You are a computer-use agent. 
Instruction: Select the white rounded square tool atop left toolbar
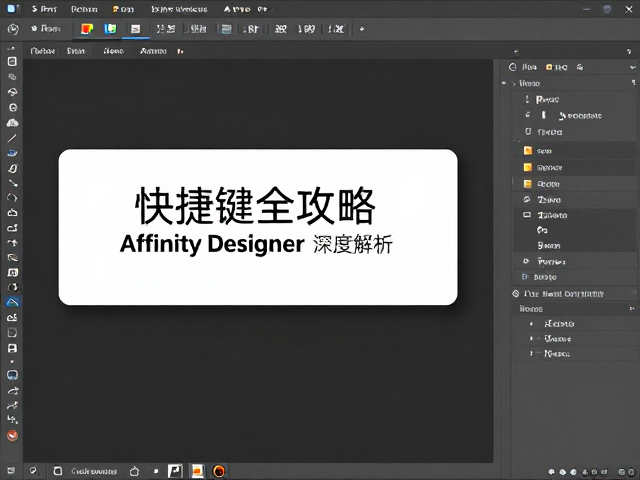pyautogui.click(x=12, y=62)
